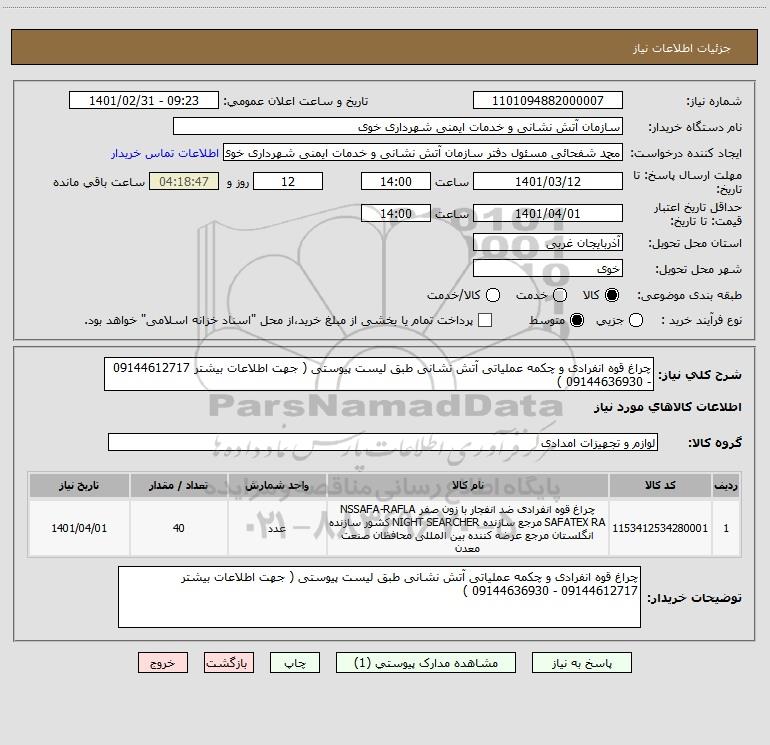Click the NIGHT SEARCHER product name cell
The width and height of the screenshot is (770, 745).
coord(468,528)
